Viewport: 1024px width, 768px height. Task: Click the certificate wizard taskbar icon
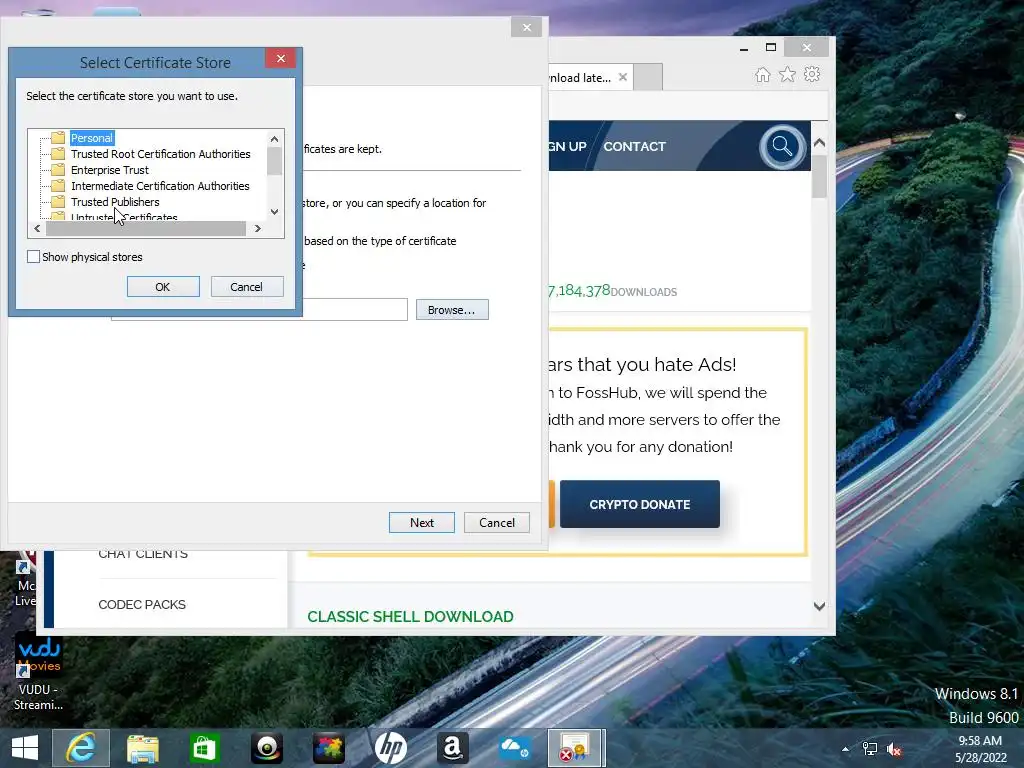pos(575,748)
